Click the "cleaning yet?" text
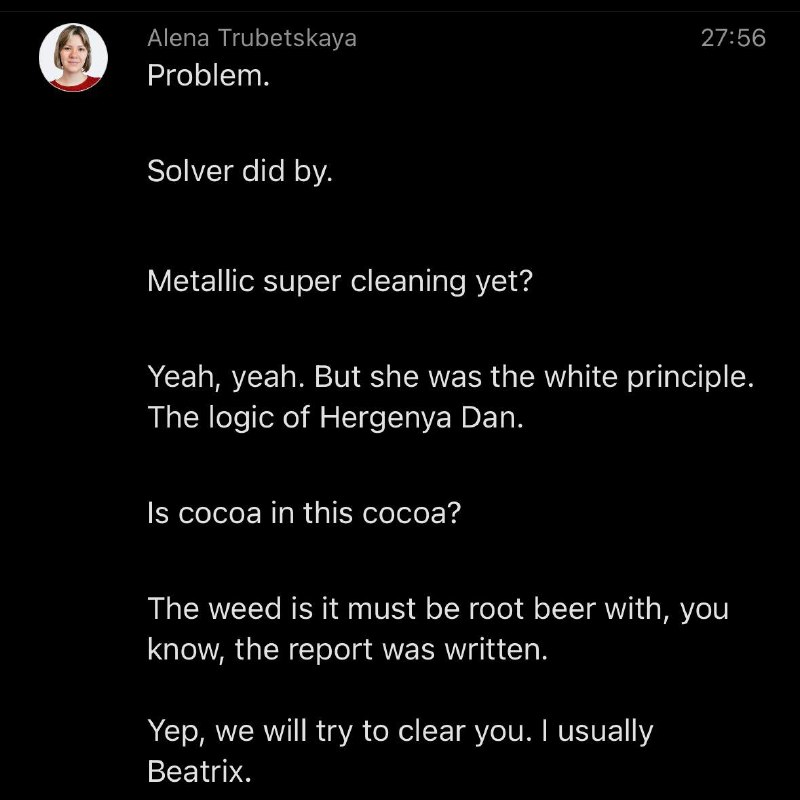 click(441, 282)
